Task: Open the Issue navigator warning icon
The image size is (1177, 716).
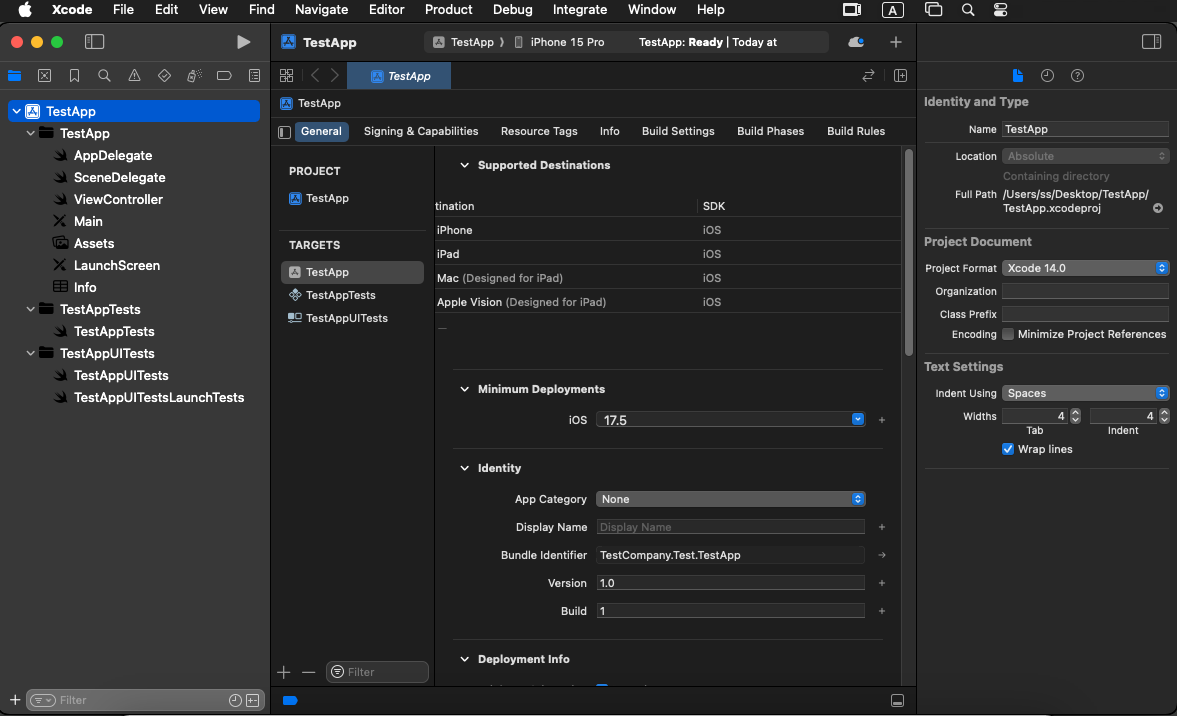Action: coord(134,76)
